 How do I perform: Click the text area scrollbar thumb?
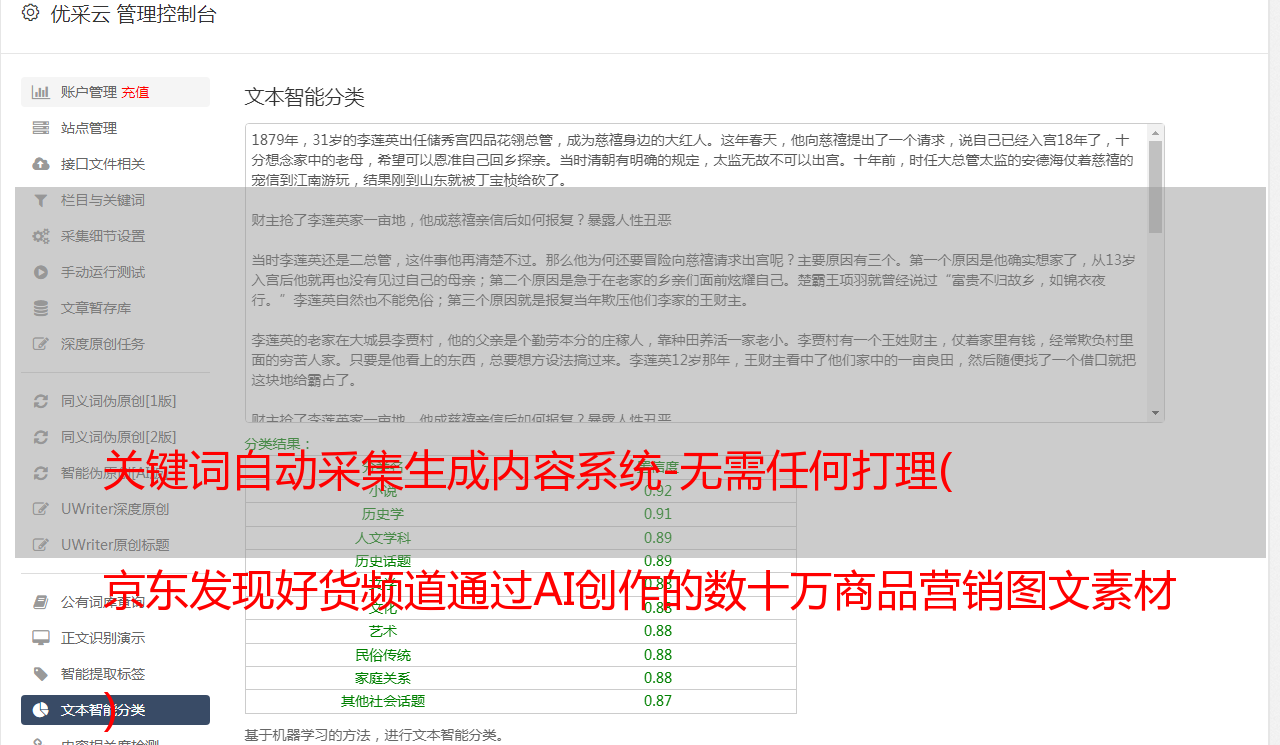[x=1156, y=186]
